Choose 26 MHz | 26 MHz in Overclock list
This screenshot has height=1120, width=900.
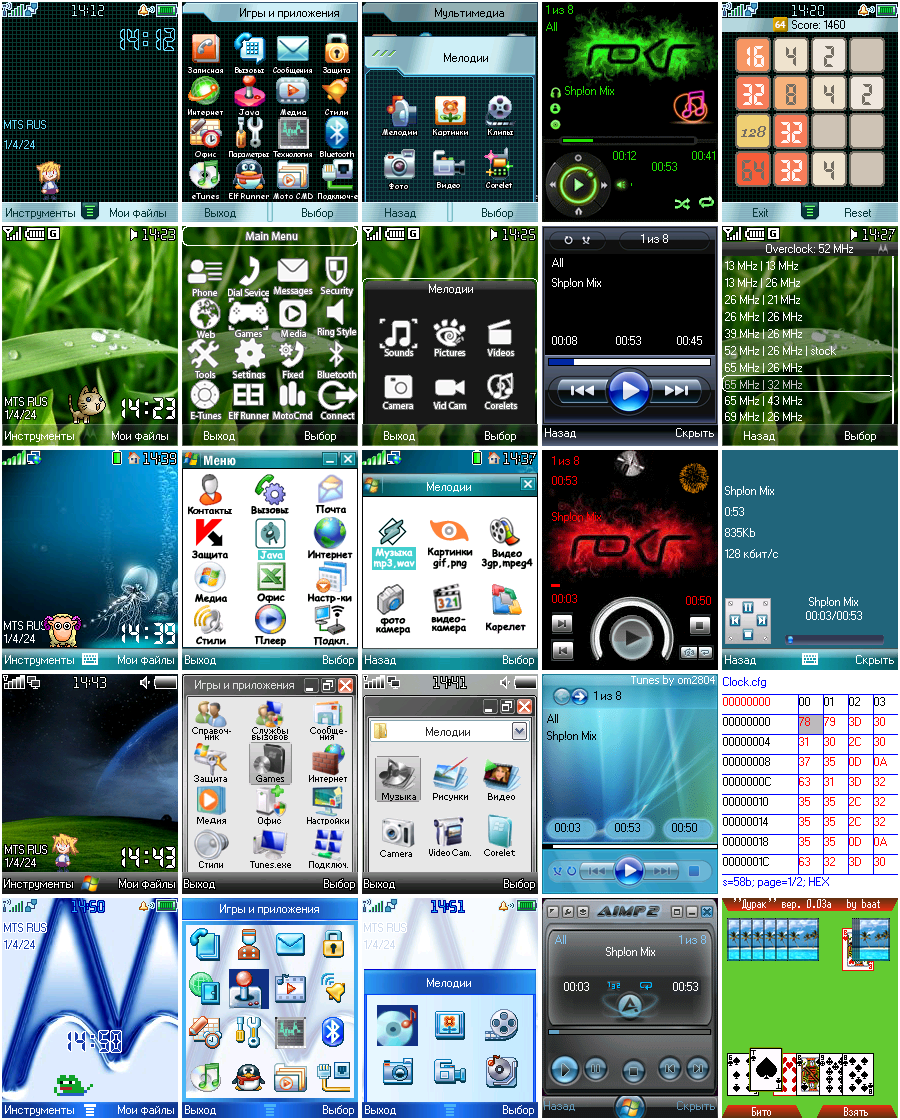808,316
